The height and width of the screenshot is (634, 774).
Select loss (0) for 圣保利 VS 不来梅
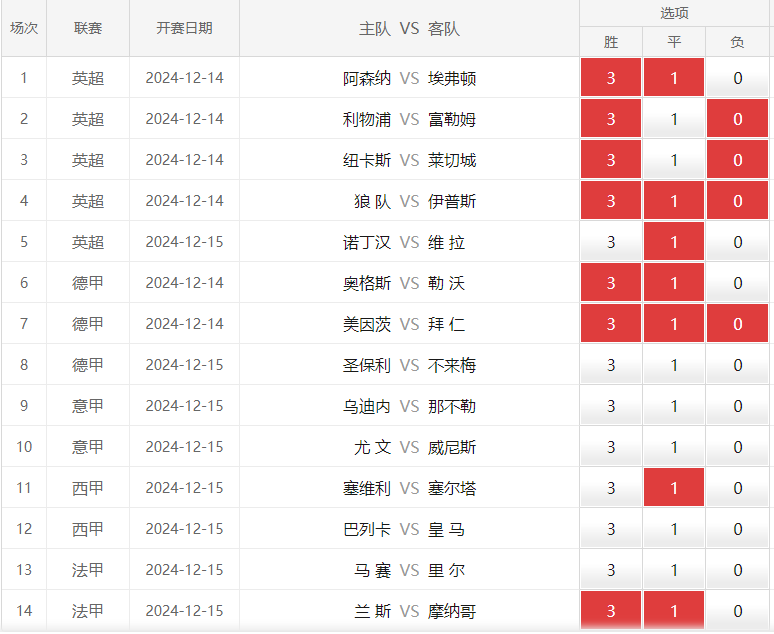(737, 364)
